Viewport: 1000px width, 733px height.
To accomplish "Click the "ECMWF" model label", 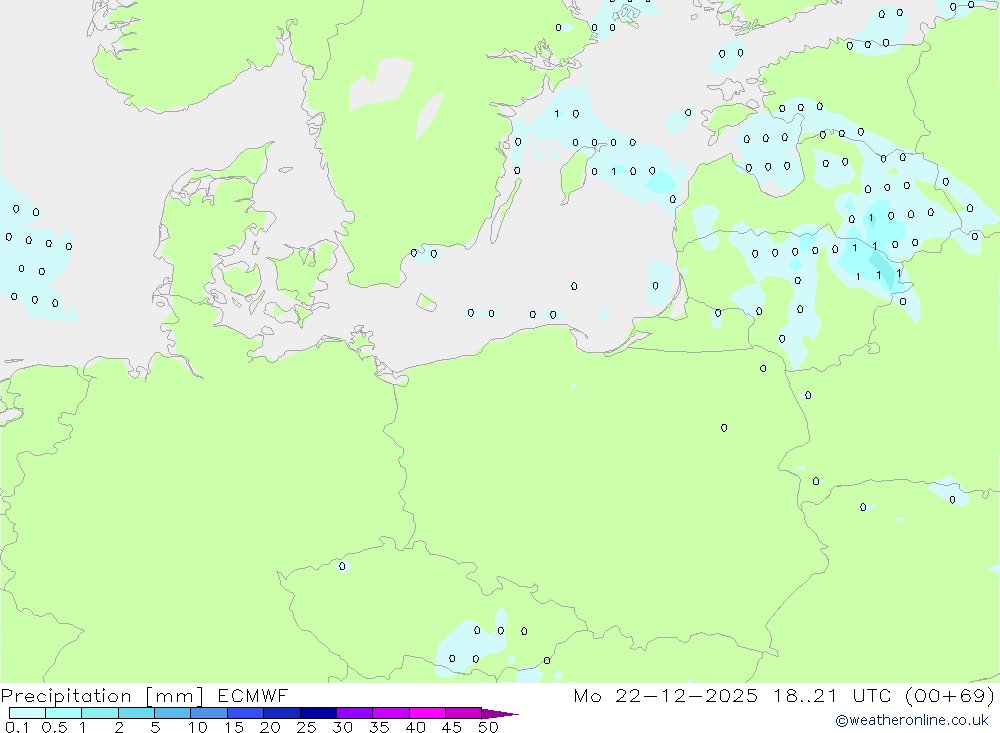I will click(253, 695).
